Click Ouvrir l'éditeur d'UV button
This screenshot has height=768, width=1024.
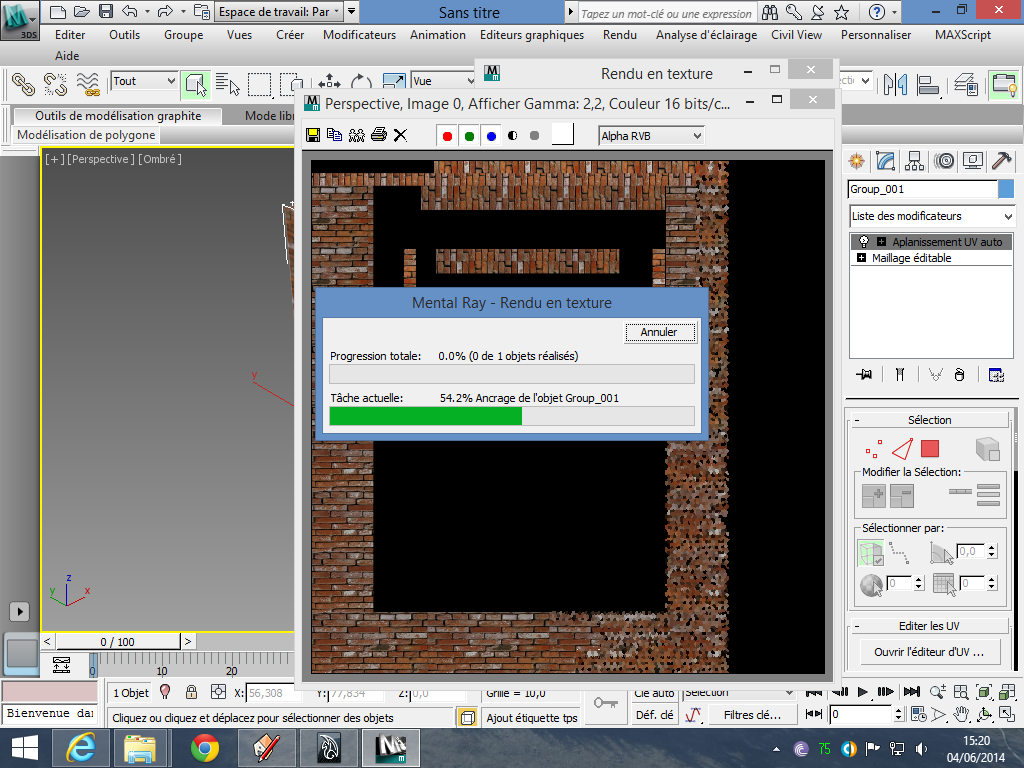pos(929,652)
